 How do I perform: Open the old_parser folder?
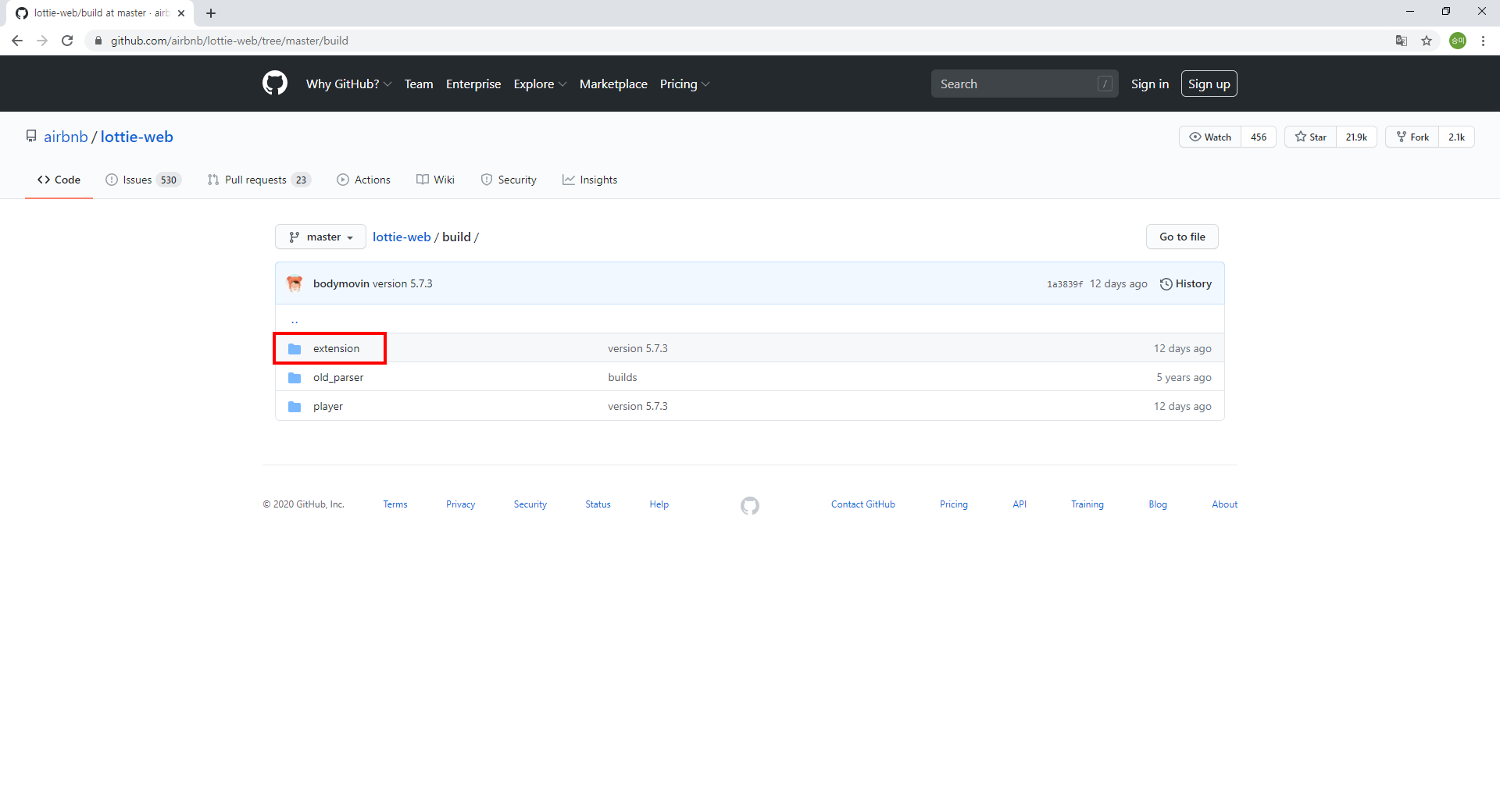tap(338, 377)
